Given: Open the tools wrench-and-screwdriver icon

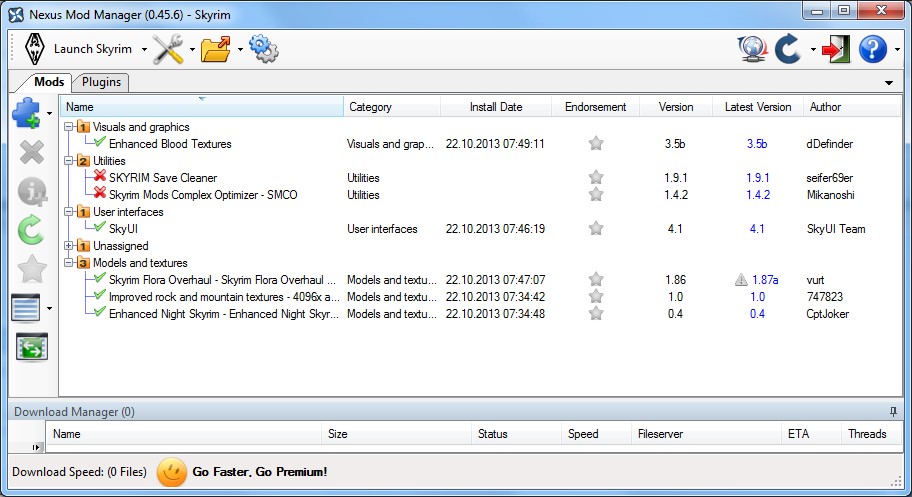Looking at the screenshot, I should tap(168, 49).
